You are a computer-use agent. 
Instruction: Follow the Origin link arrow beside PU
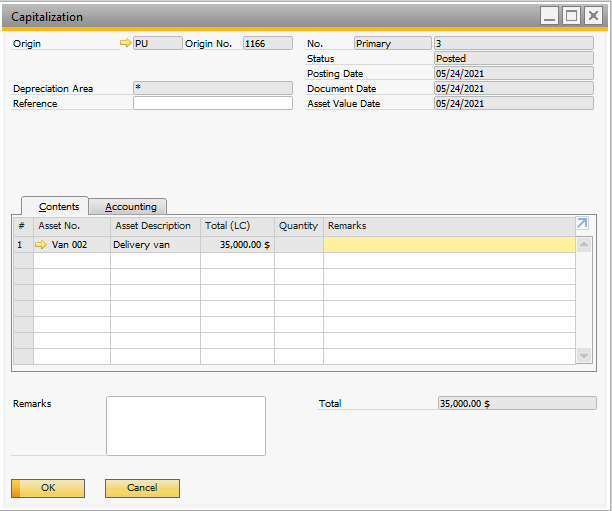coord(125,43)
